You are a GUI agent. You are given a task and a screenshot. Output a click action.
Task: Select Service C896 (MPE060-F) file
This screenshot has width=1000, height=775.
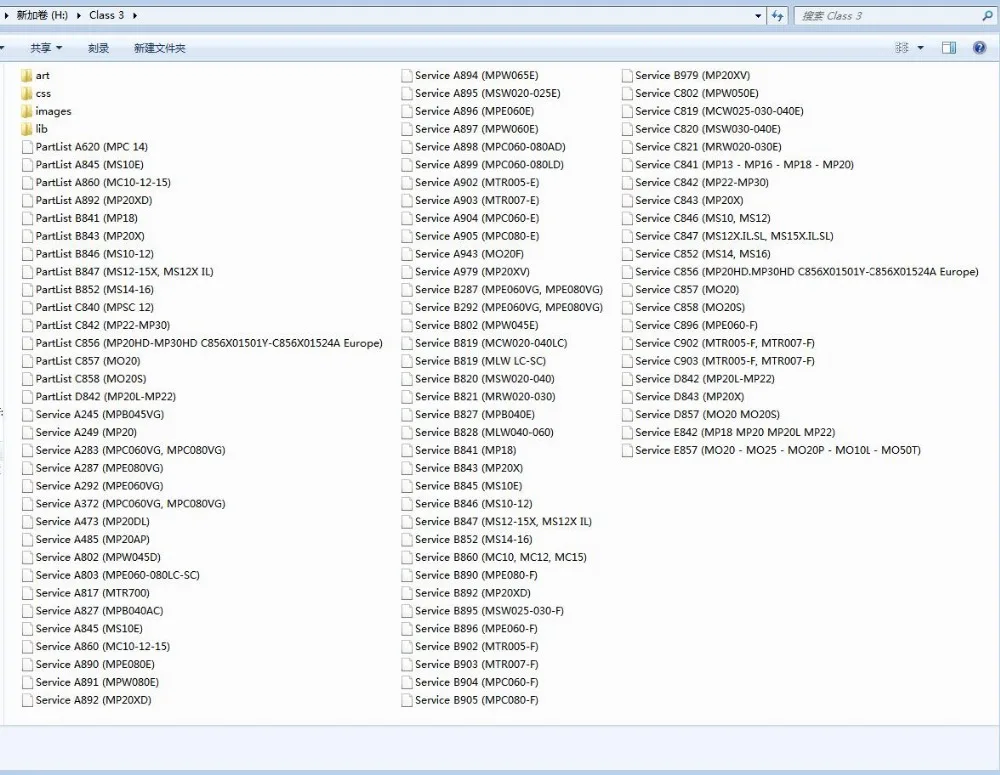click(696, 325)
